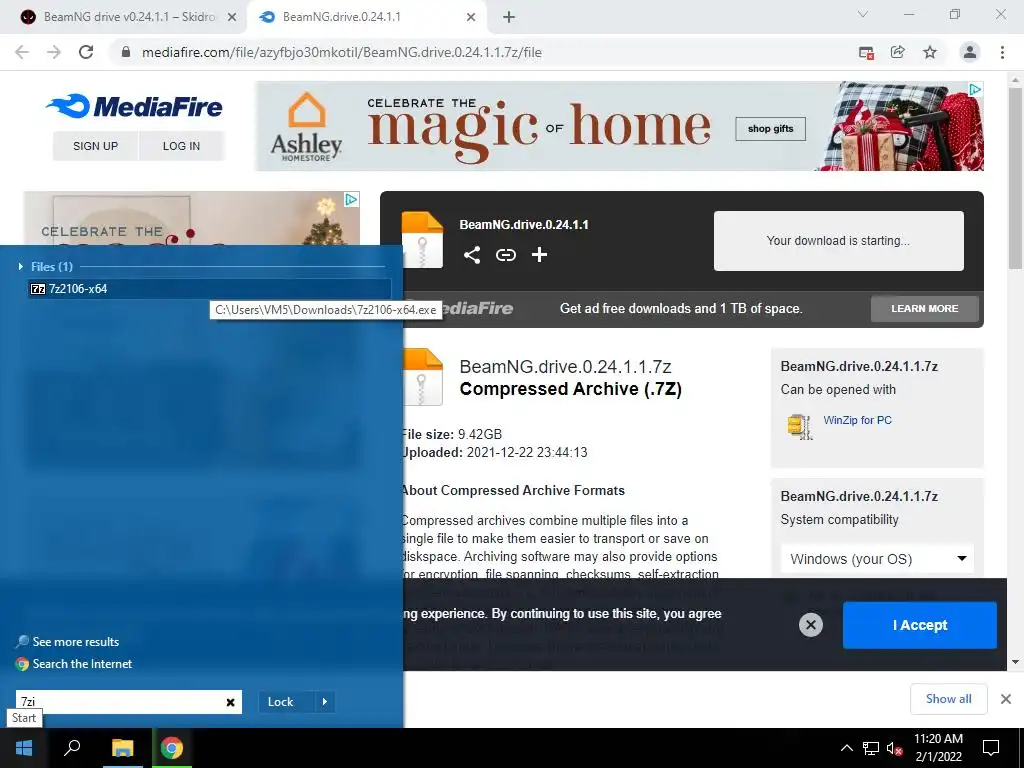
Task: Clear the Start menu search text
Action: [231, 702]
